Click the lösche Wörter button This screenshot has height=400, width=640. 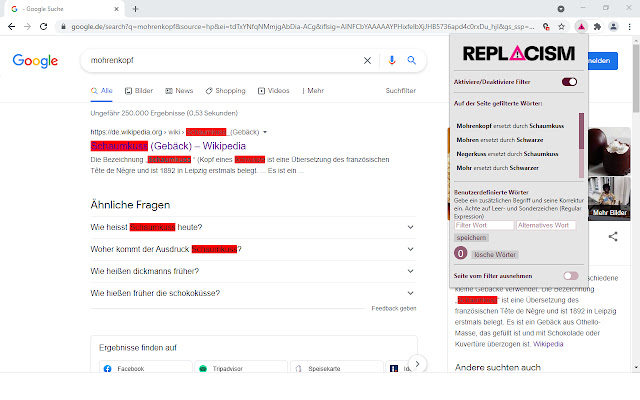(495, 255)
